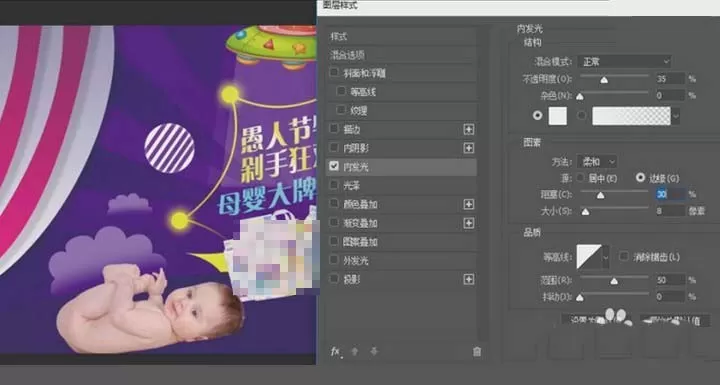Screen dimensions: 720x385
Task: Open 混合选项 in the left list
Action: point(402,55)
